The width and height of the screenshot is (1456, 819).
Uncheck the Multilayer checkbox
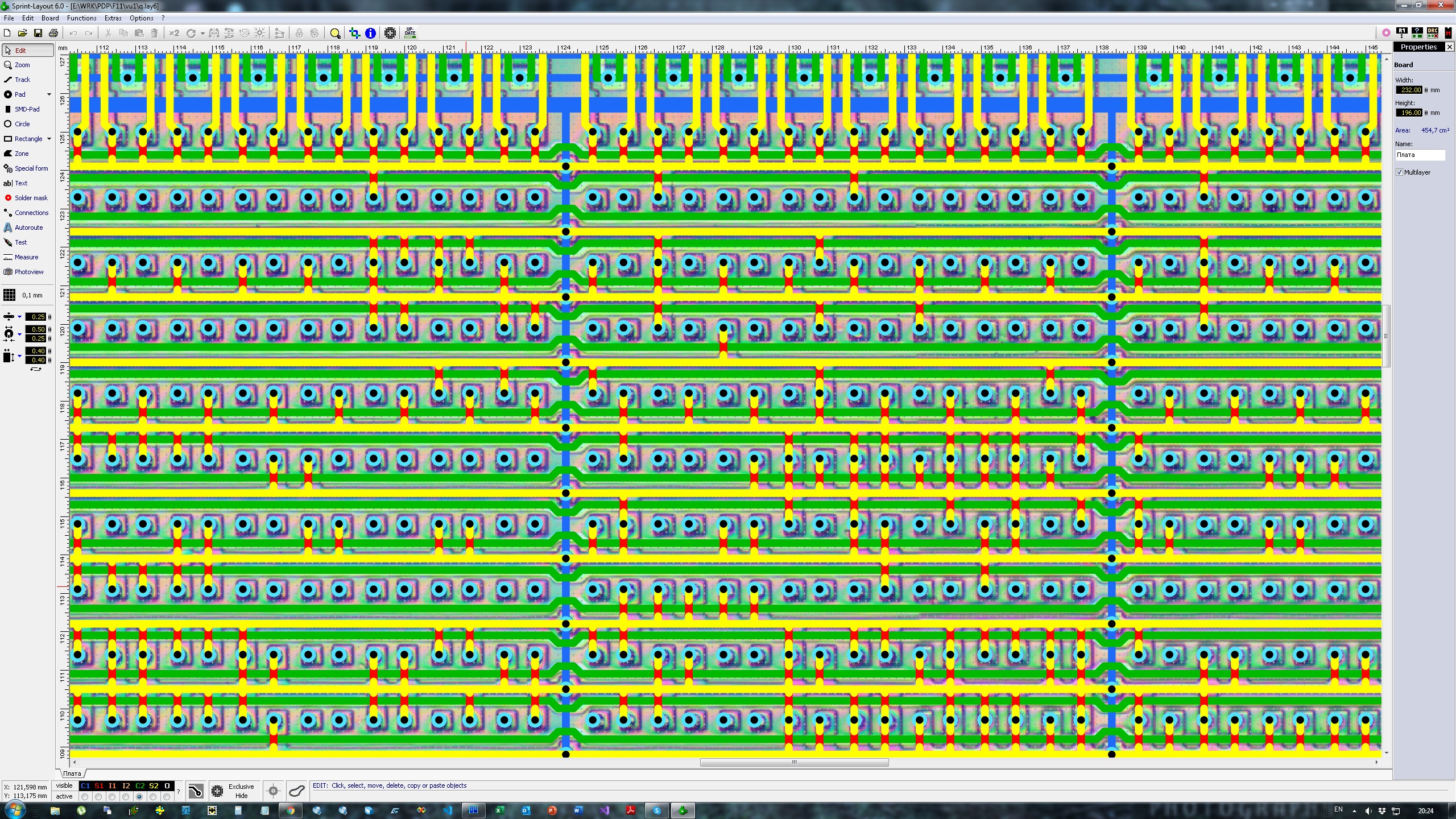click(1400, 172)
